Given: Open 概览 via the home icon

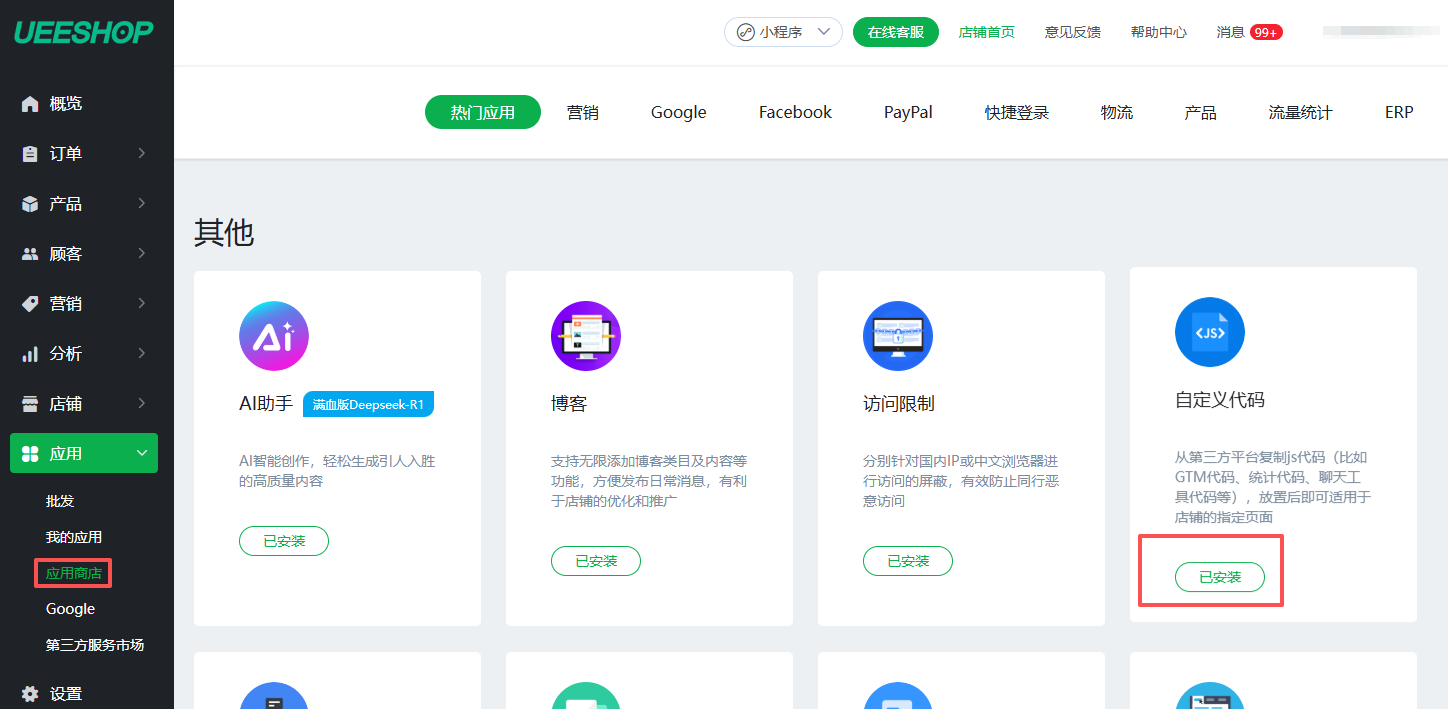Looking at the screenshot, I should (30, 104).
